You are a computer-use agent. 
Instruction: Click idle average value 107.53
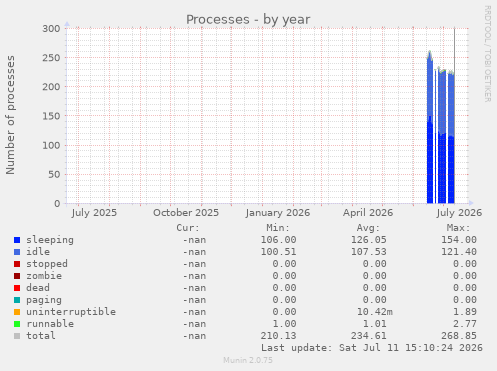pyautogui.click(x=369, y=252)
